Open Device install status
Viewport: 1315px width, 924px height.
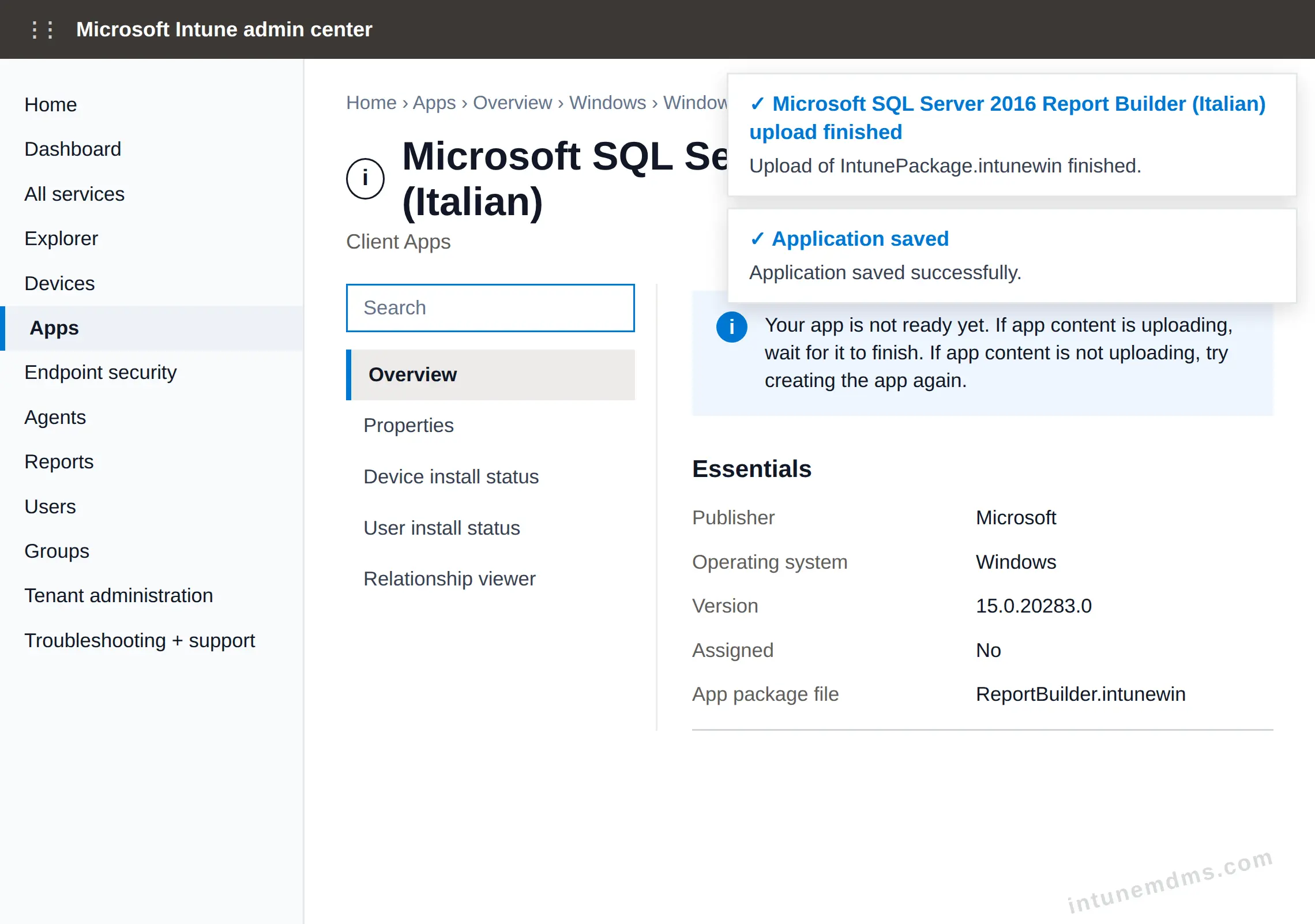pos(451,477)
